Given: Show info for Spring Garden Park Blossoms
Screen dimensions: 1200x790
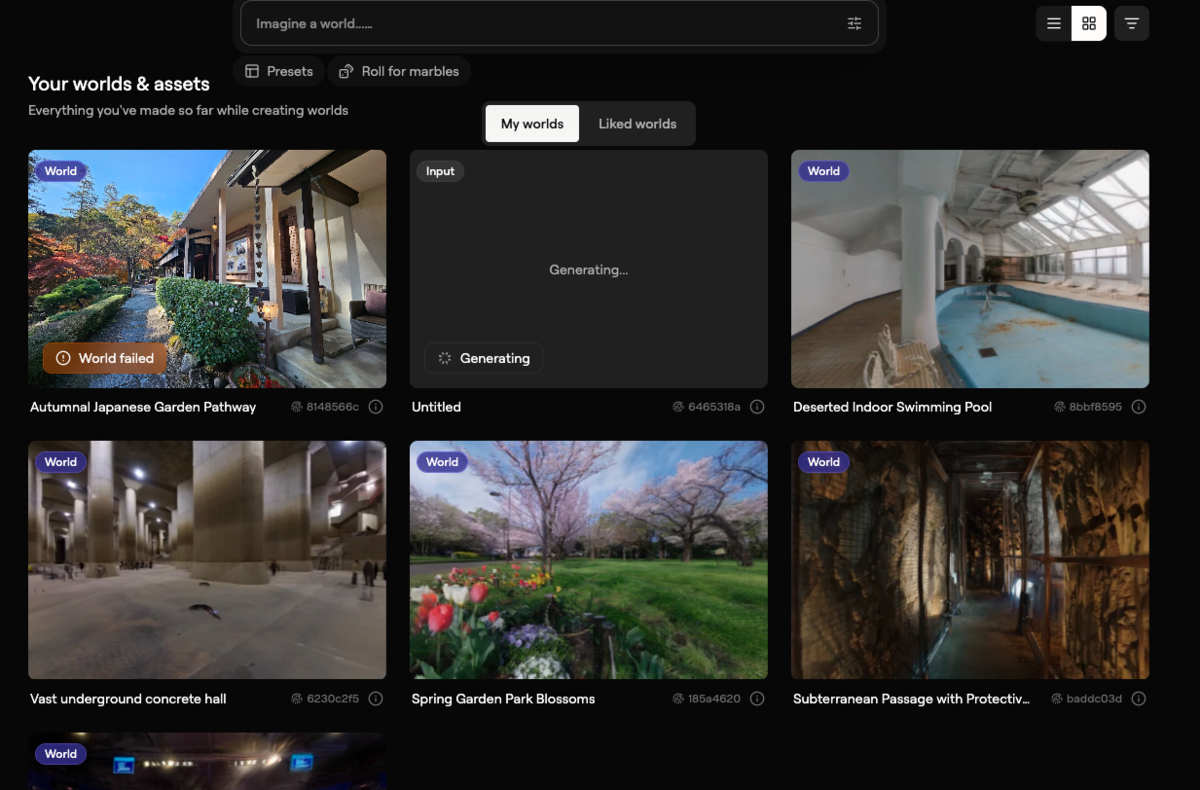Looking at the screenshot, I should (x=757, y=699).
